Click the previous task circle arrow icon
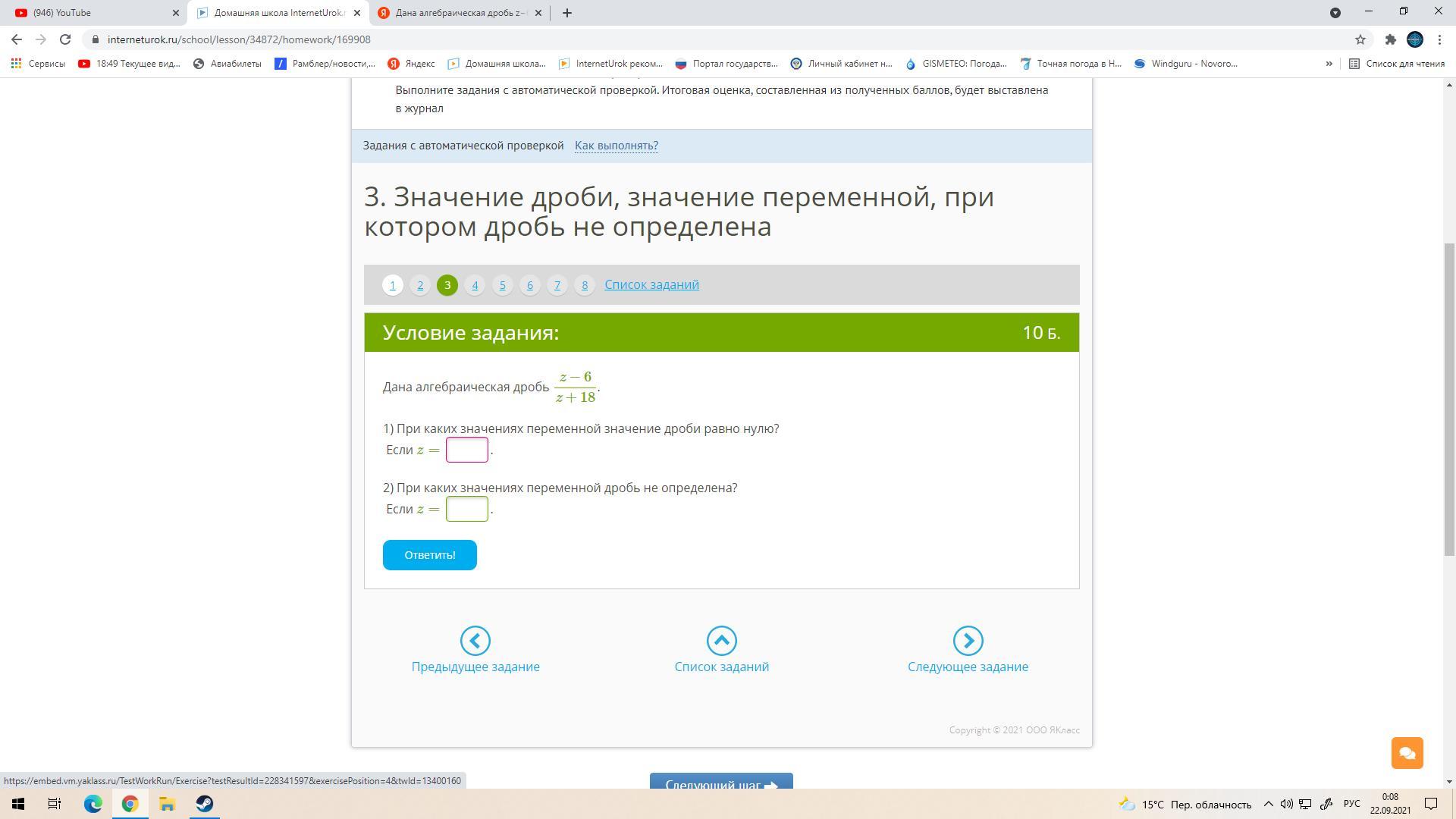The width and height of the screenshot is (1456, 819). (x=475, y=641)
